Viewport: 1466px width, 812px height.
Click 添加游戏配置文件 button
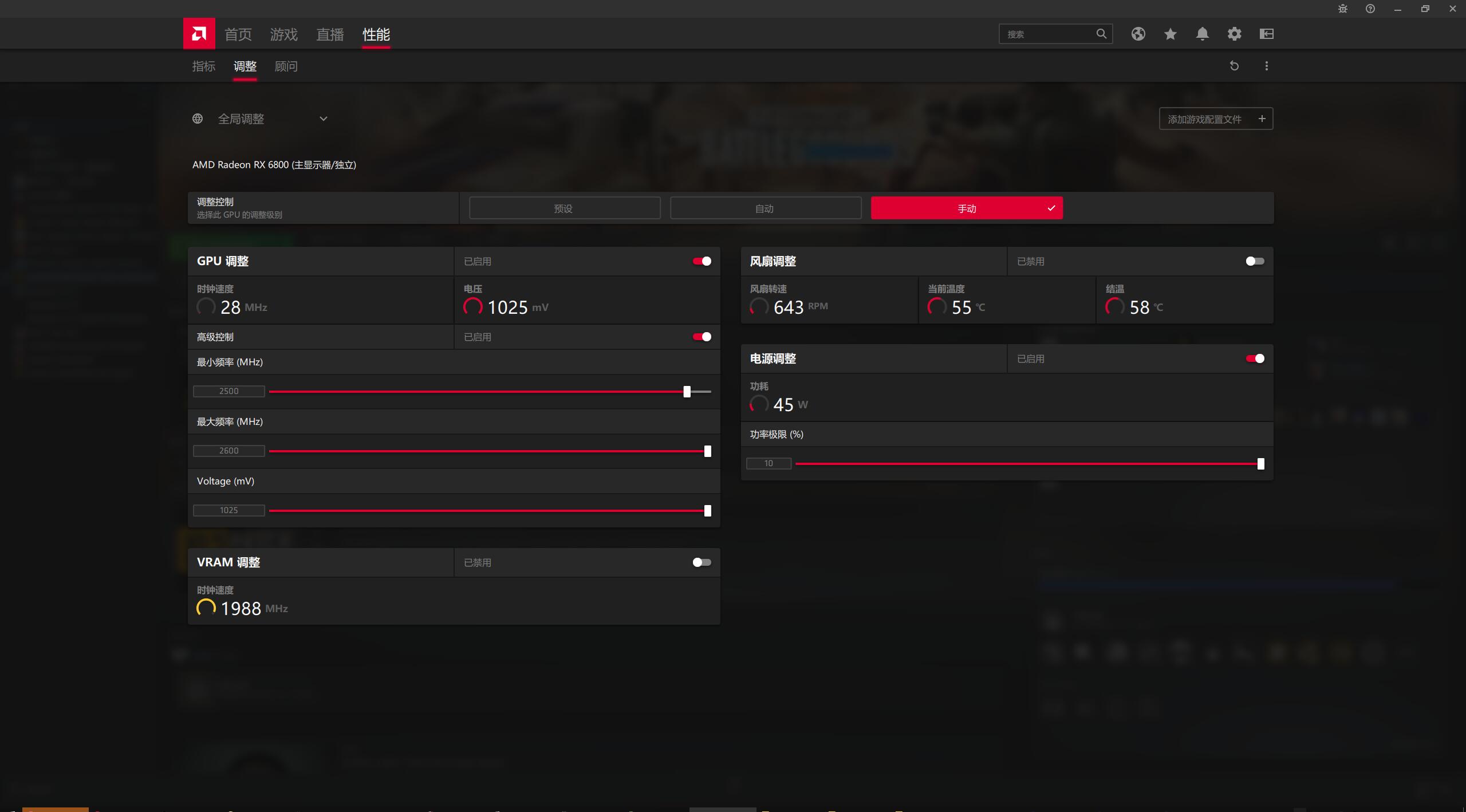point(1215,119)
